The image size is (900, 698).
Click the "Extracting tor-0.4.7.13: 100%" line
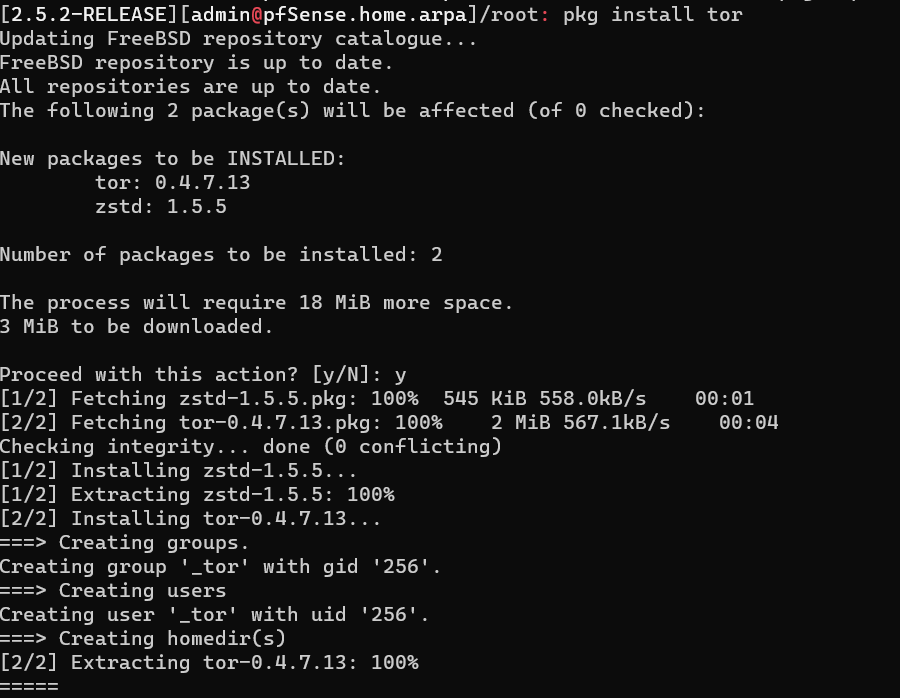pos(208,663)
